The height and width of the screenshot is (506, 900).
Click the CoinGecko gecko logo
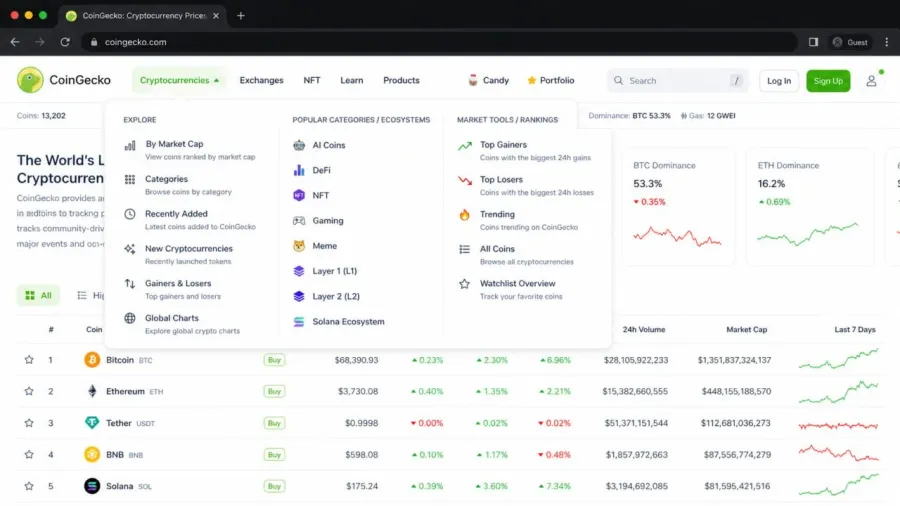point(30,80)
